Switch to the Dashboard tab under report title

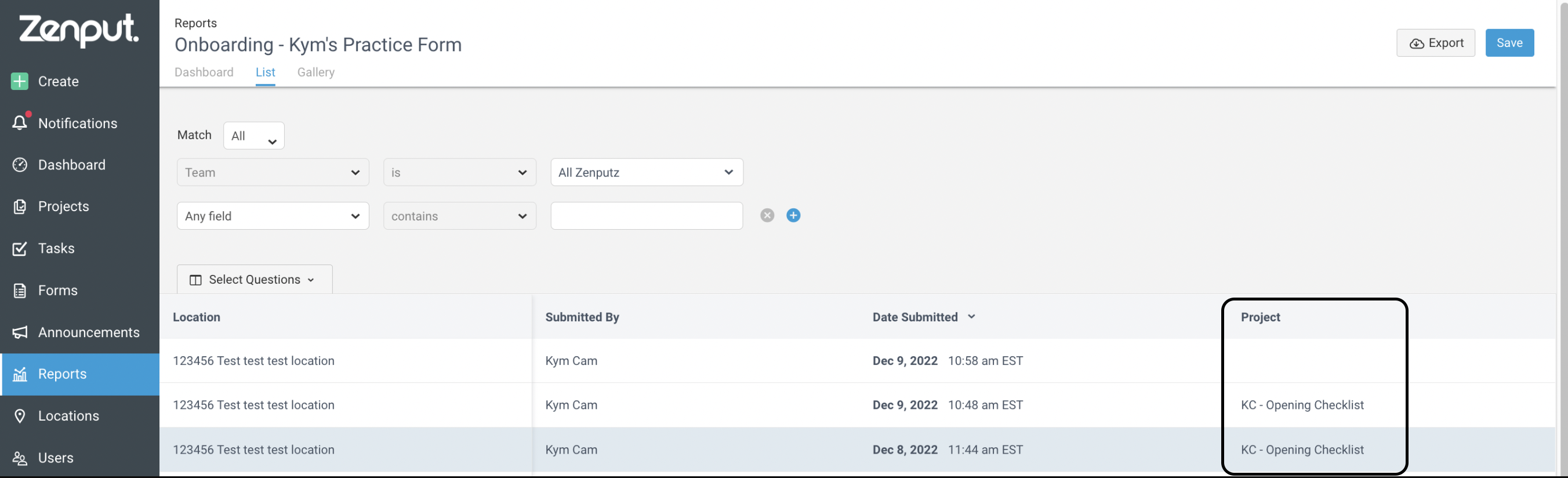(204, 73)
